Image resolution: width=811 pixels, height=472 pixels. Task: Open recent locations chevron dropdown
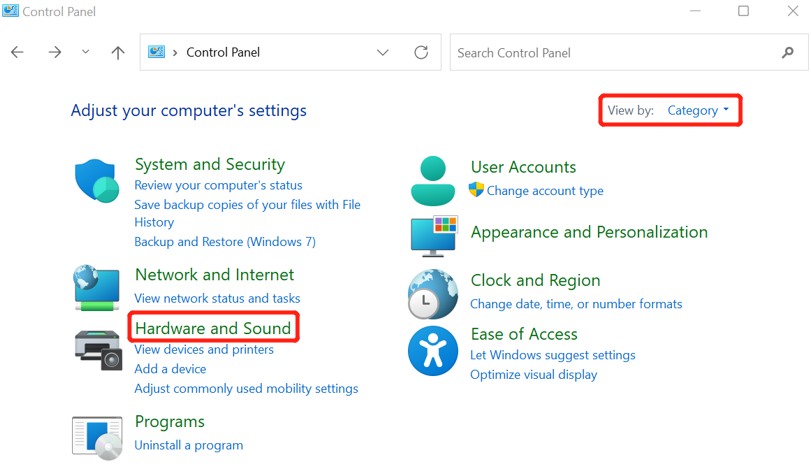[x=85, y=53]
